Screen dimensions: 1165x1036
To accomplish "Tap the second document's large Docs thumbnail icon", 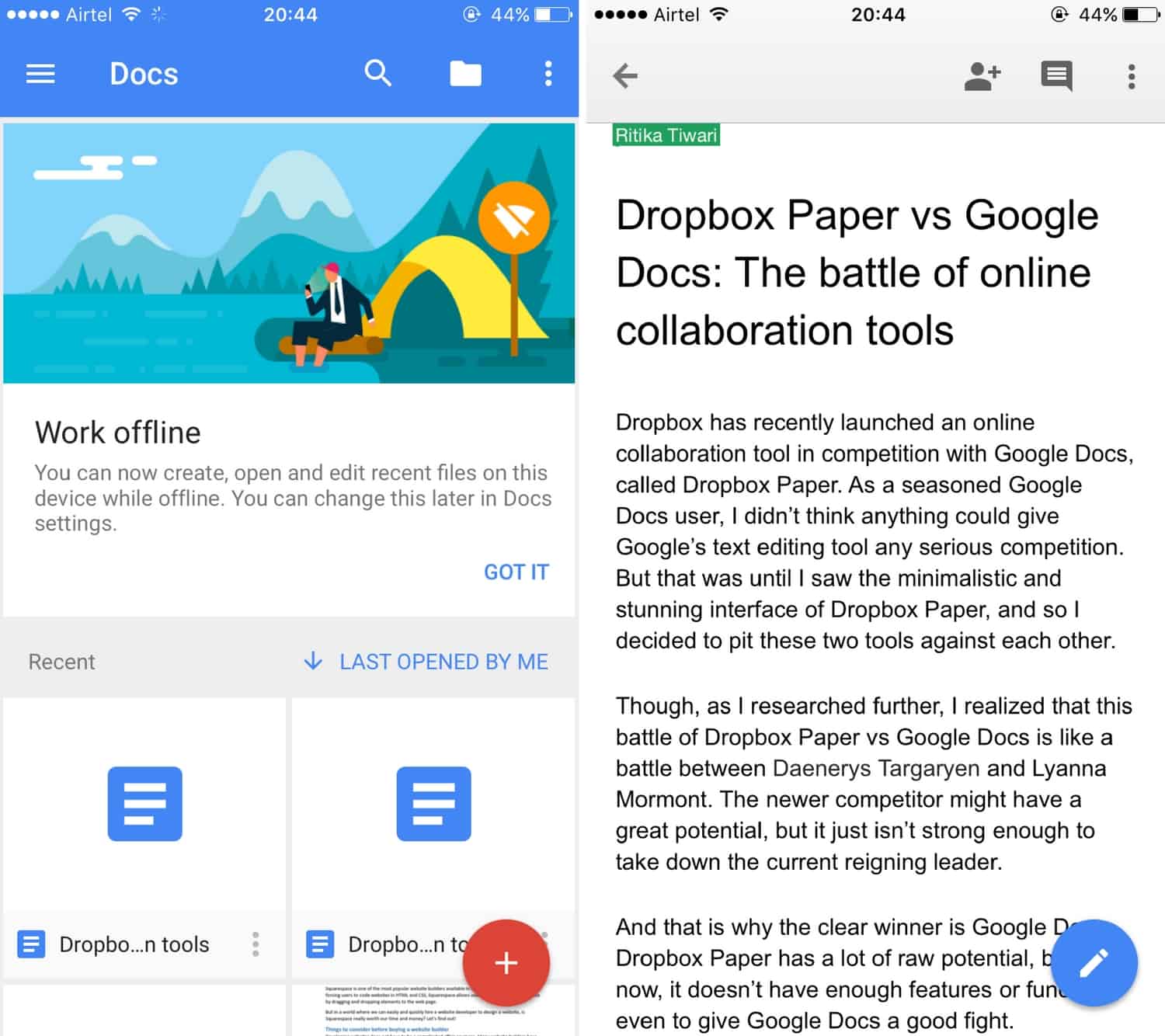I will pyautogui.click(x=433, y=804).
